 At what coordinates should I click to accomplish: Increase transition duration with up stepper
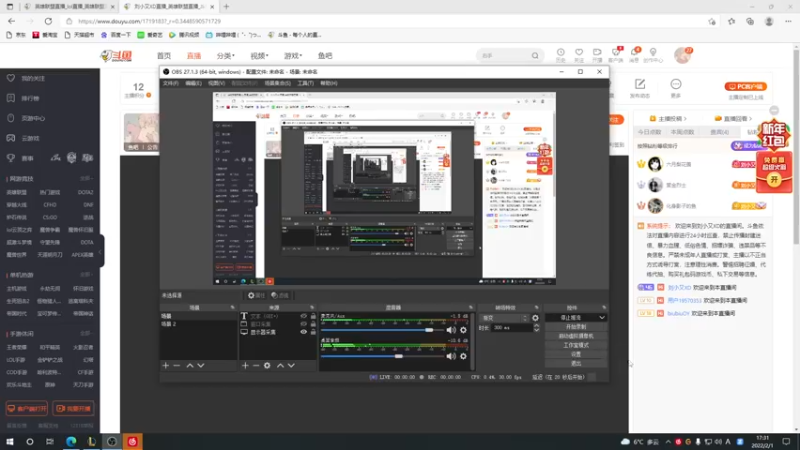point(536,326)
